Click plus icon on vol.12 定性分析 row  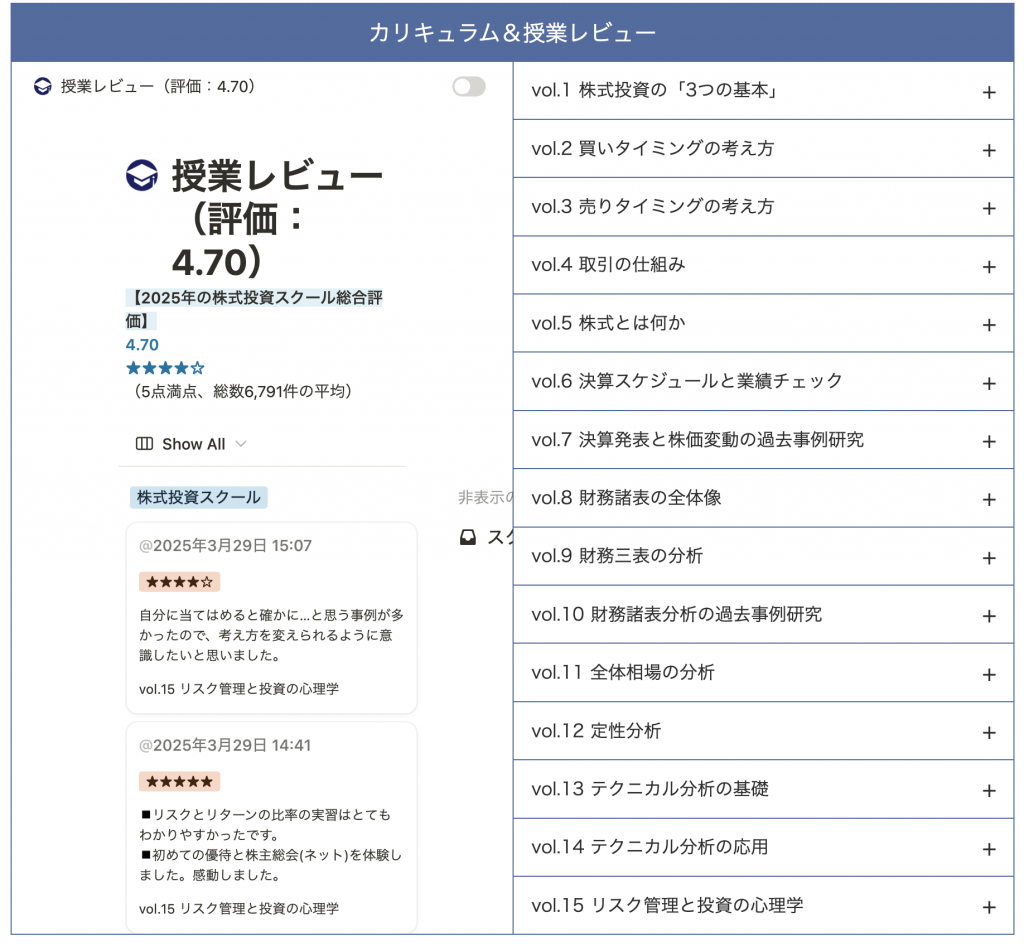[988, 732]
